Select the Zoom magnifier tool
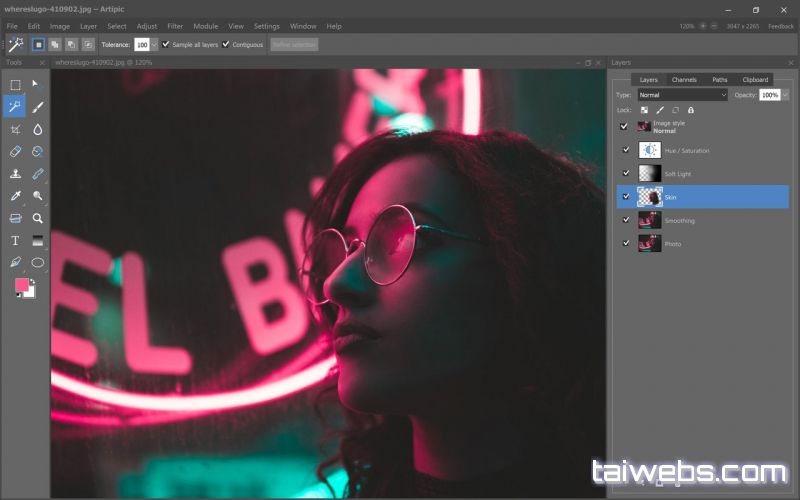Viewport: 800px width, 500px height. pos(38,218)
